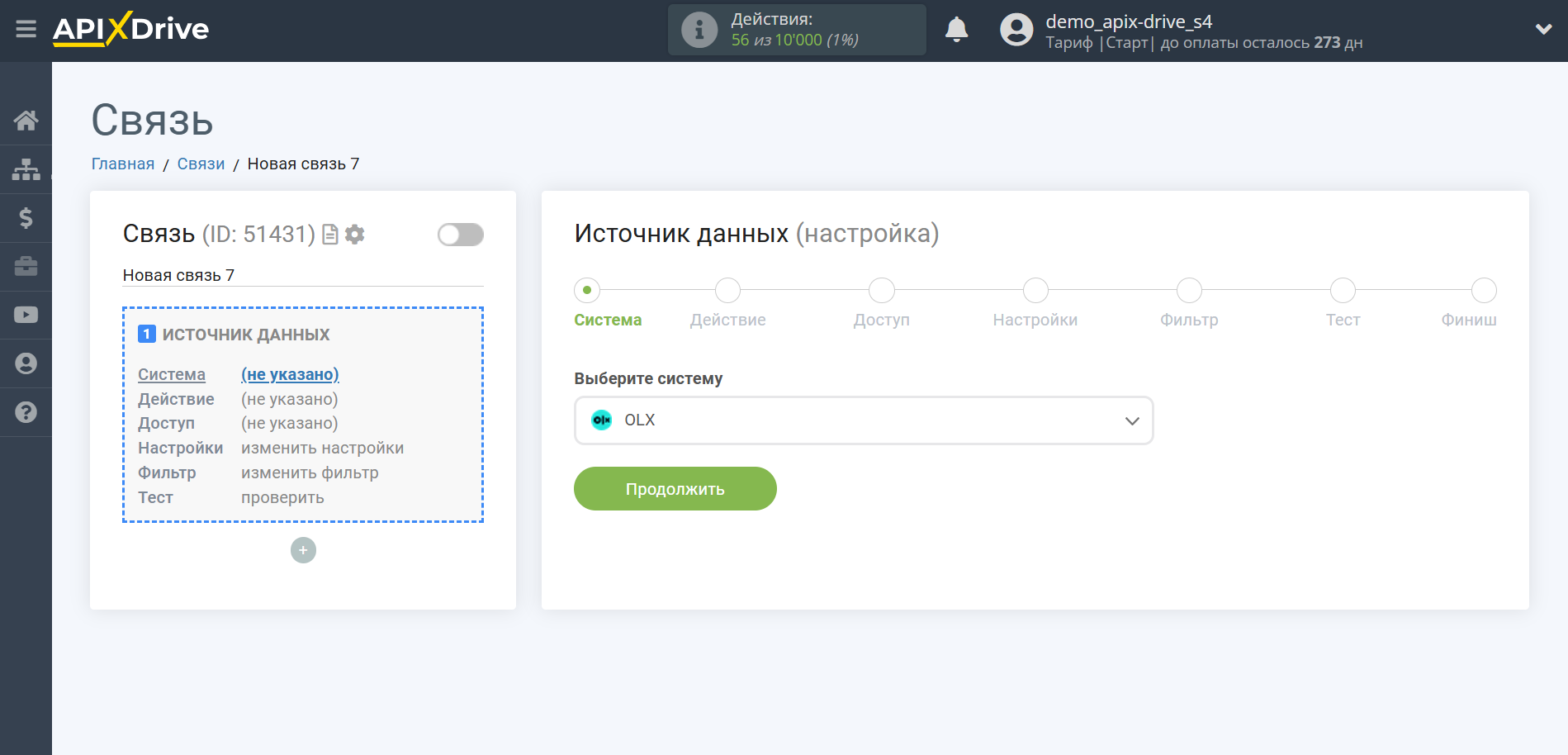Click the Система link in data source

coord(172,374)
